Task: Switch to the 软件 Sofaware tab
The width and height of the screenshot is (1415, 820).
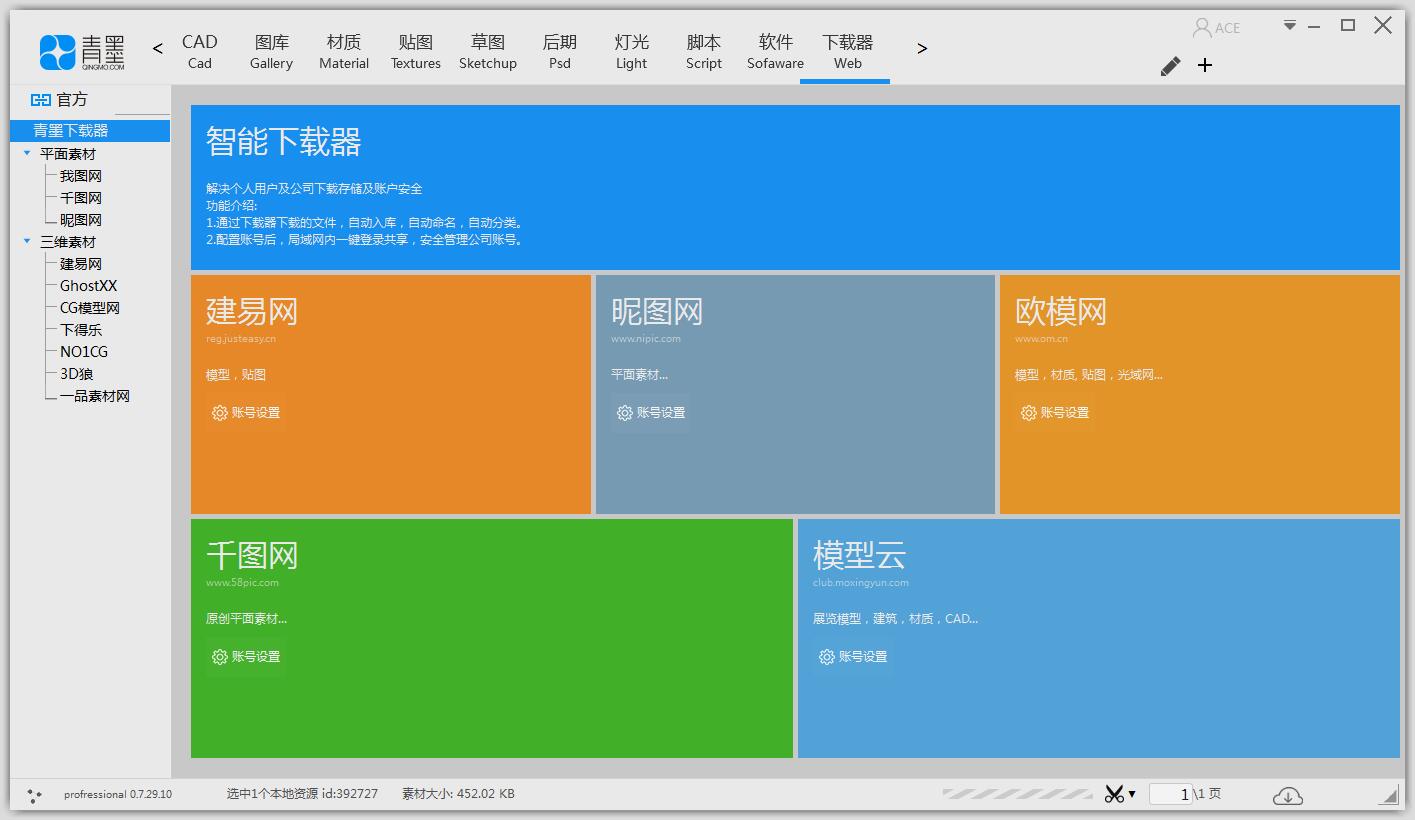Action: click(776, 52)
